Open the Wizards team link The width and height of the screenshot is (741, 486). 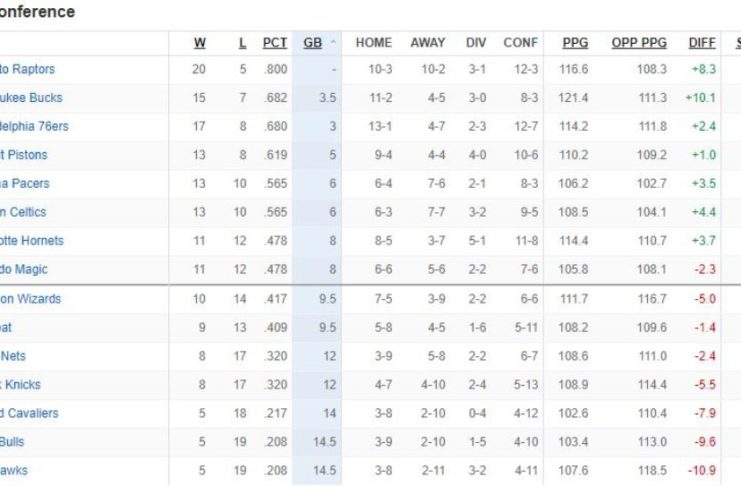31,299
